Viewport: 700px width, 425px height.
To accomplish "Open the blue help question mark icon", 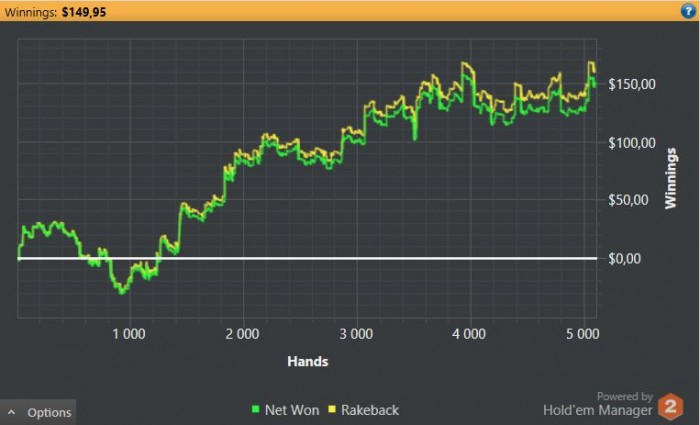I will [688, 11].
